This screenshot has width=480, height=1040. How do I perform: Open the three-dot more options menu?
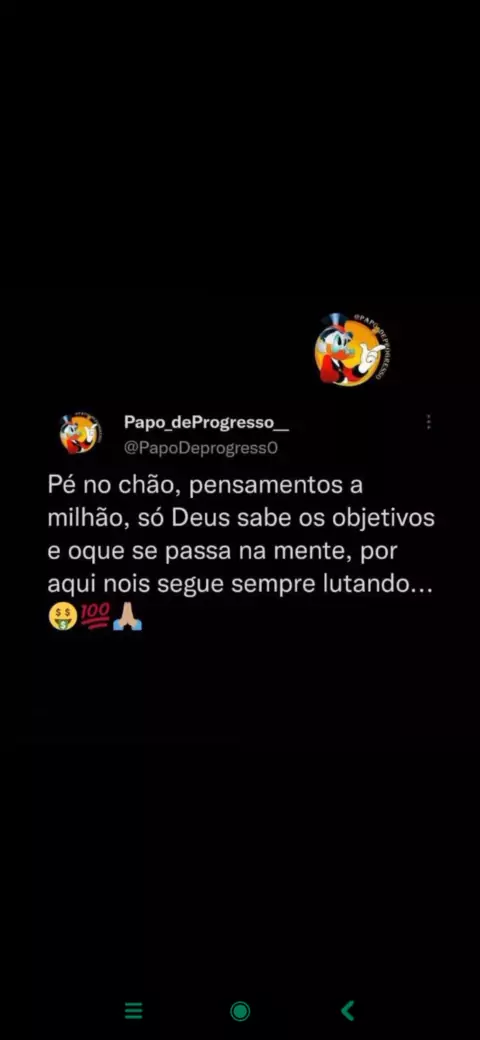429,422
